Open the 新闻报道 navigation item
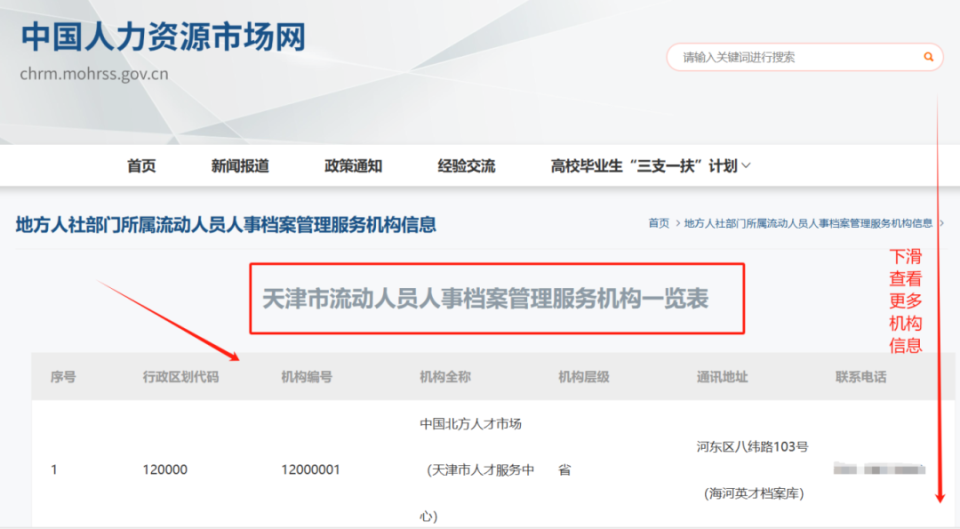Image resolution: width=960 pixels, height=529 pixels. coord(240,166)
